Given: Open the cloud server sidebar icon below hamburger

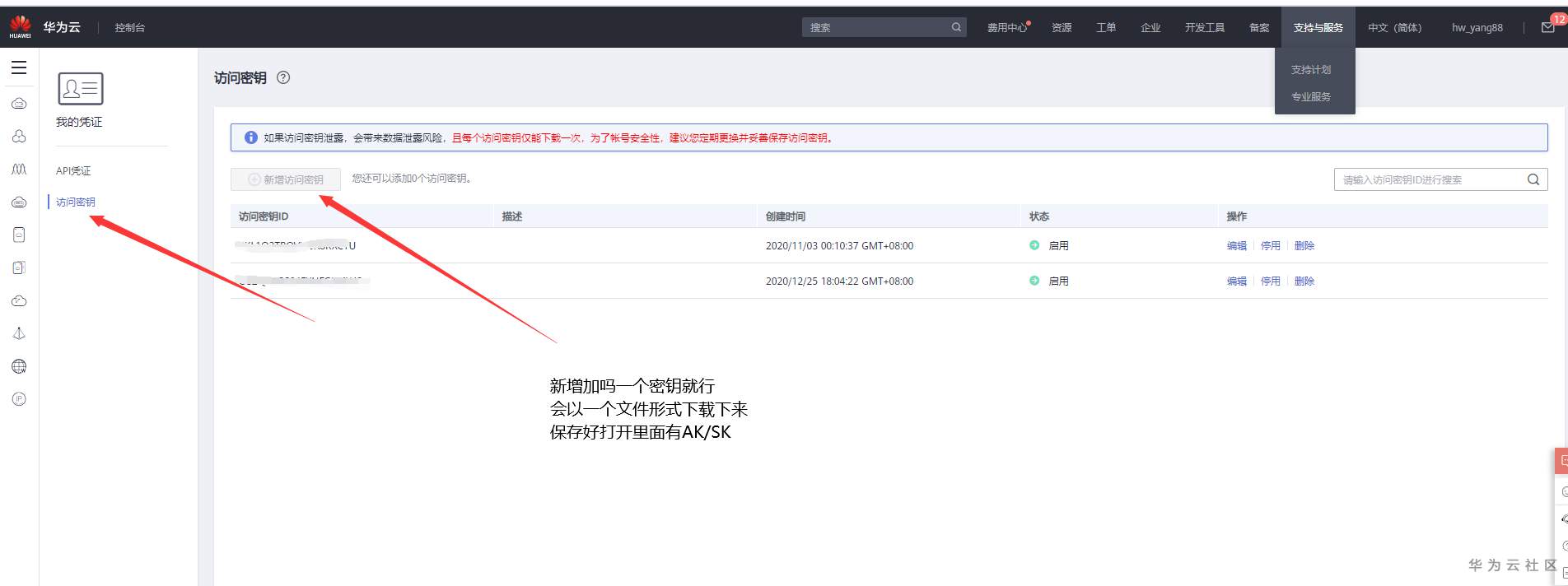Looking at the screenshot, I should click(x=19, y=103).
